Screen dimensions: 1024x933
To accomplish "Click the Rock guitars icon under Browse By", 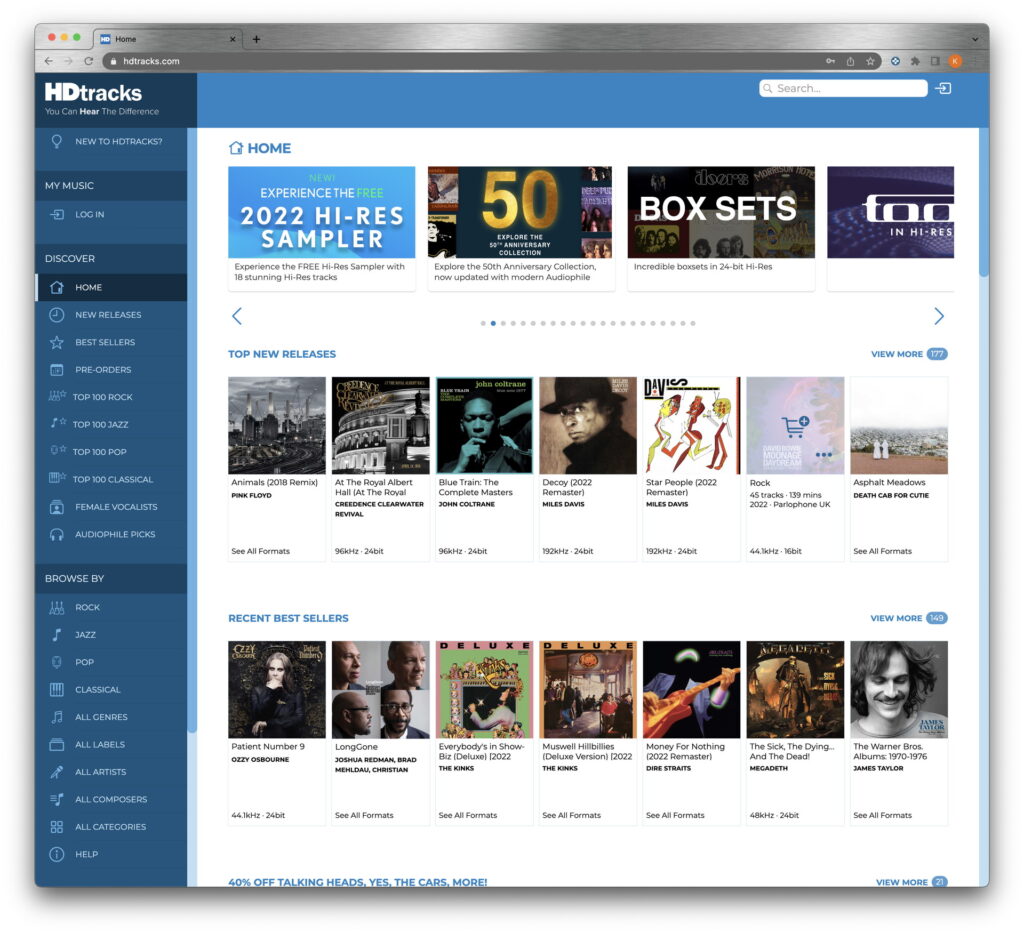I will [x=57, y=607].
